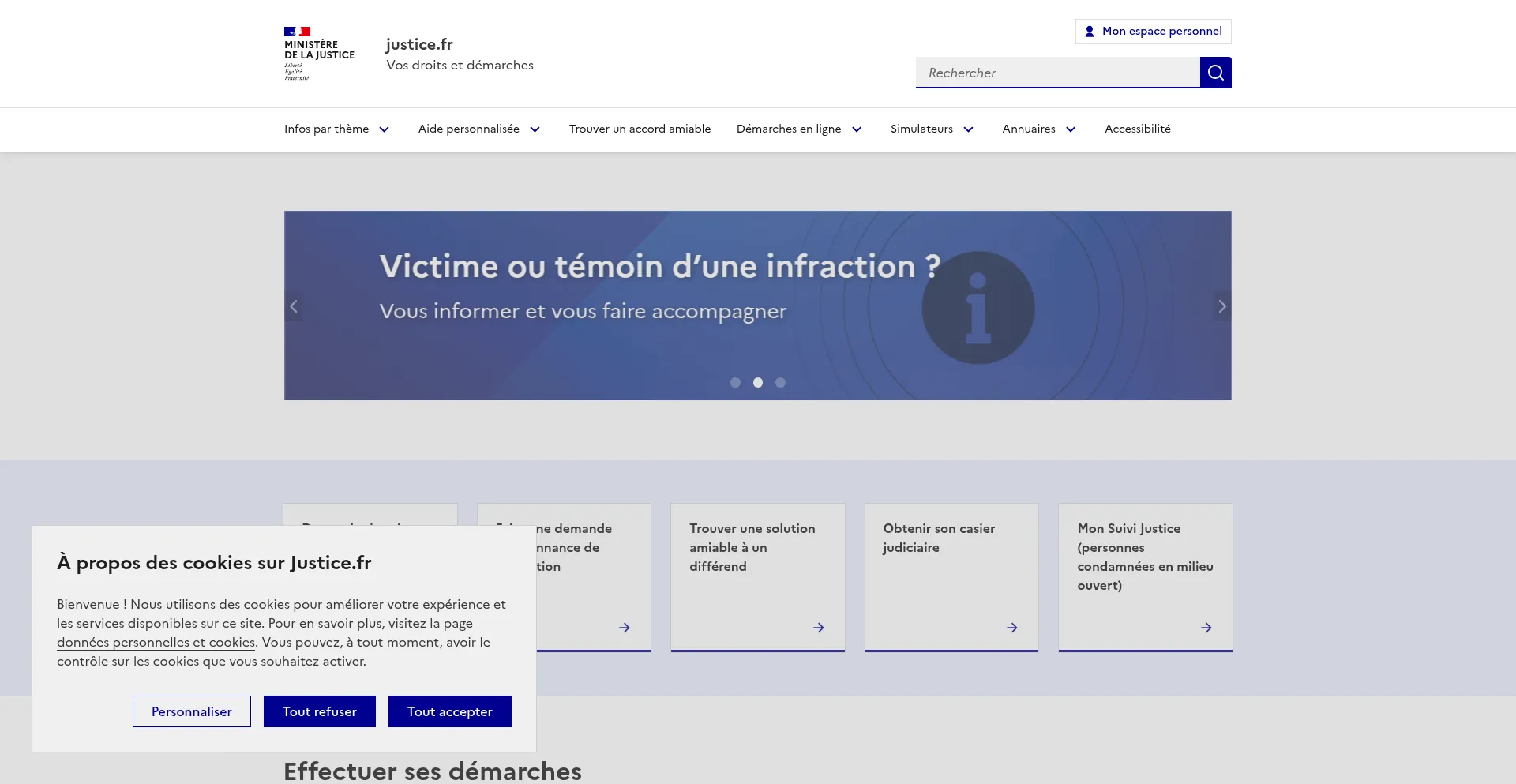The image size is (1516, 784).
Task: Select the second carousel dot indicator
Action: [758, 383]
